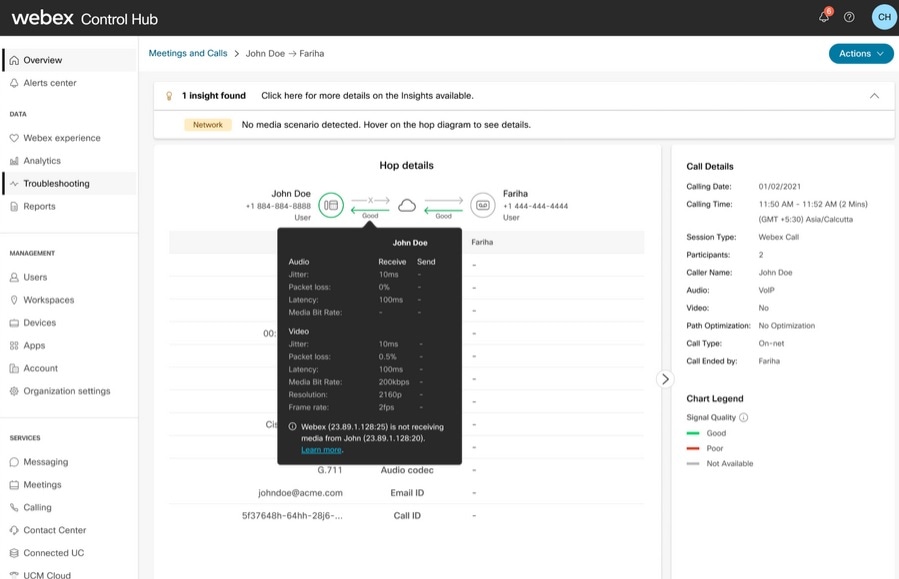Click phone number +1 884-884-8888
This screenshot has height=579, width=899.
(278, 206)
